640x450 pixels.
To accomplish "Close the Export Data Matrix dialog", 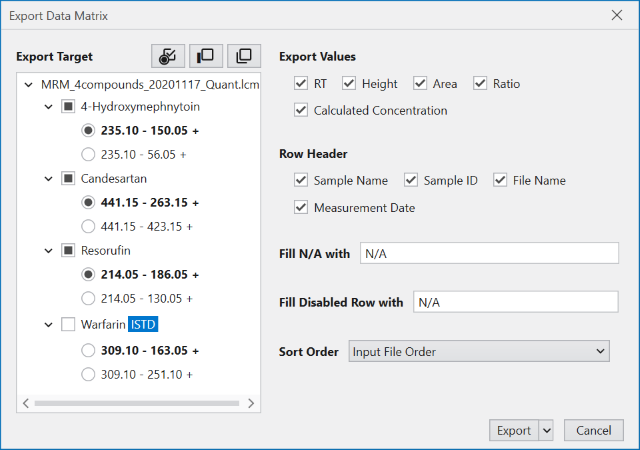I will (x=616, y=15).
